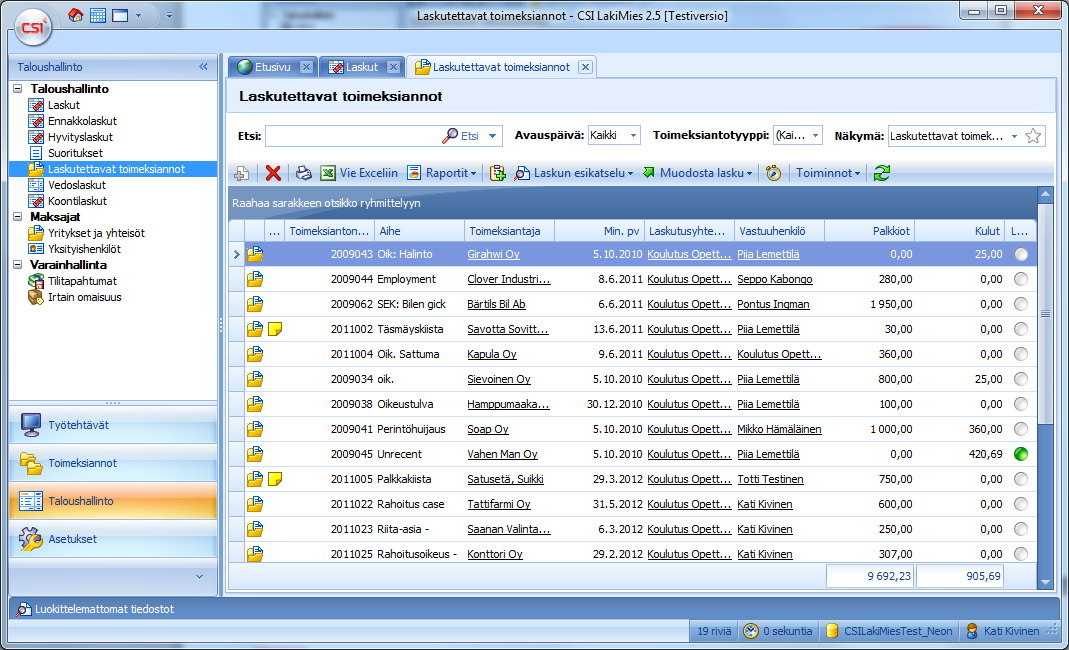1069x650 pixels.
Task: Collapse the left Taloushallinto panel
Action: pyautogui.click(x=203, y=67)
